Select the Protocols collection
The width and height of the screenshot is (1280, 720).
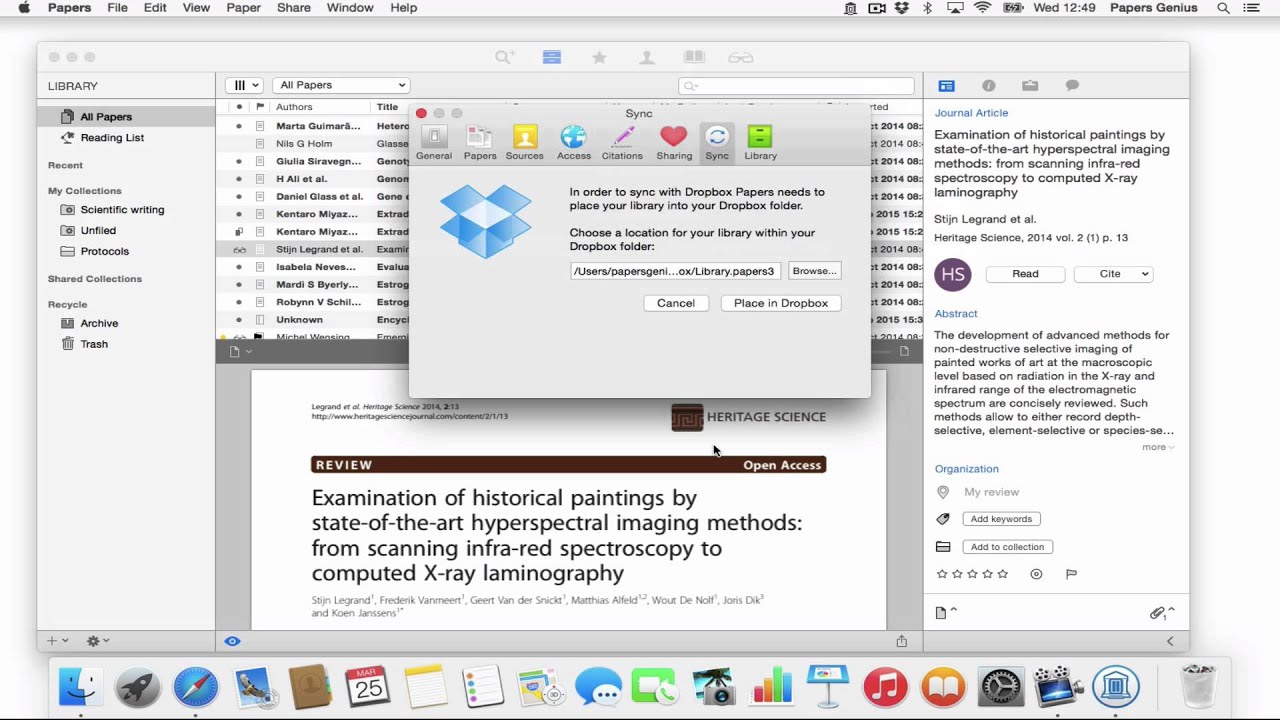coord(105,252)
